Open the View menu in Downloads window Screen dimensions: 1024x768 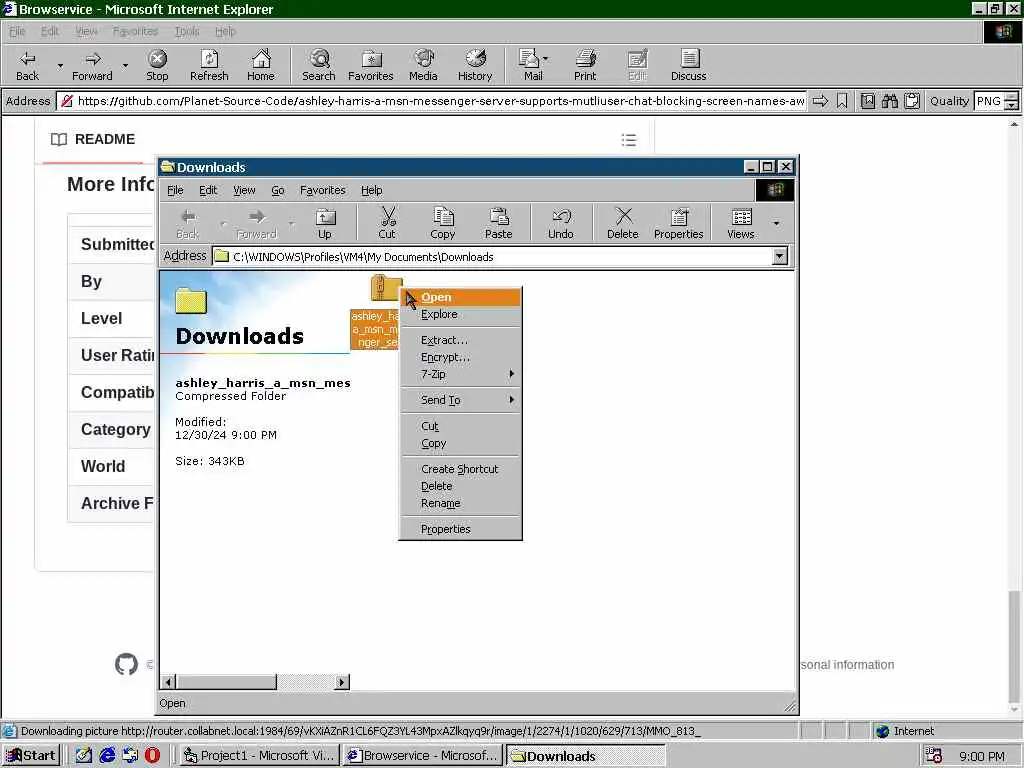[x=244, y=190]
